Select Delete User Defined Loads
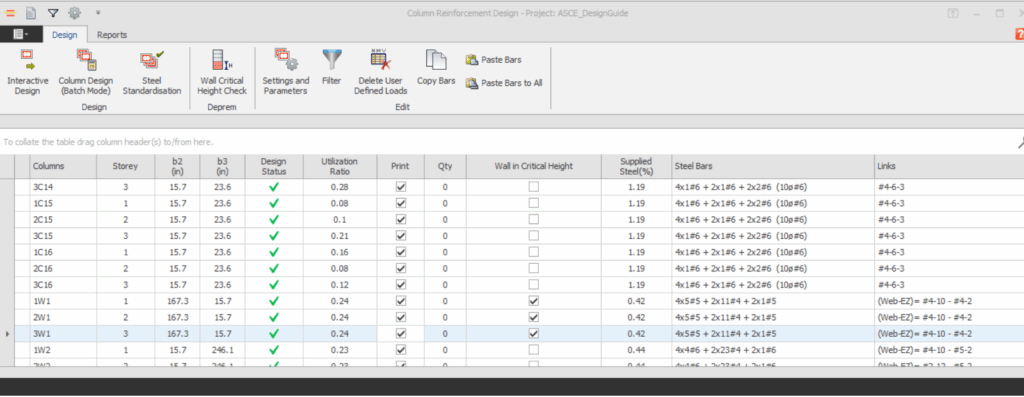This screenshot has height=397, width=1024. pyautogui.click(x=381, y=72)
